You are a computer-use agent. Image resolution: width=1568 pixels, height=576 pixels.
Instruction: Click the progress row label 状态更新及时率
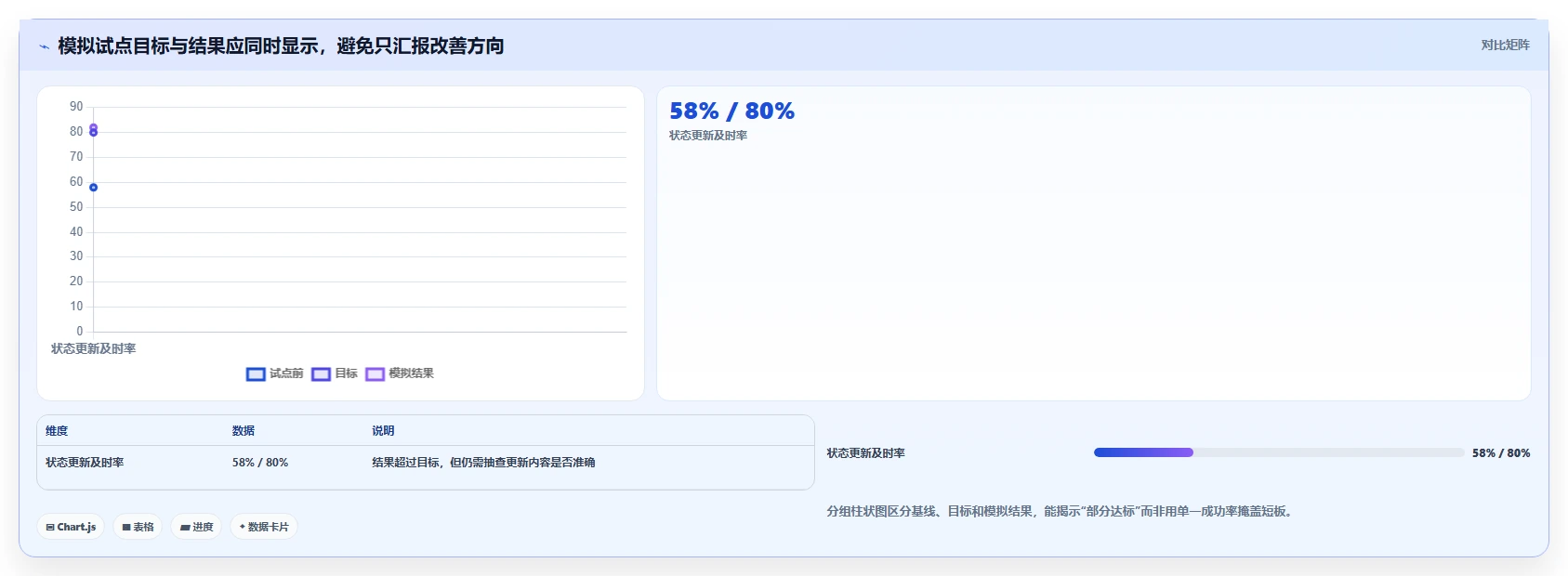[x=865, y=453]
